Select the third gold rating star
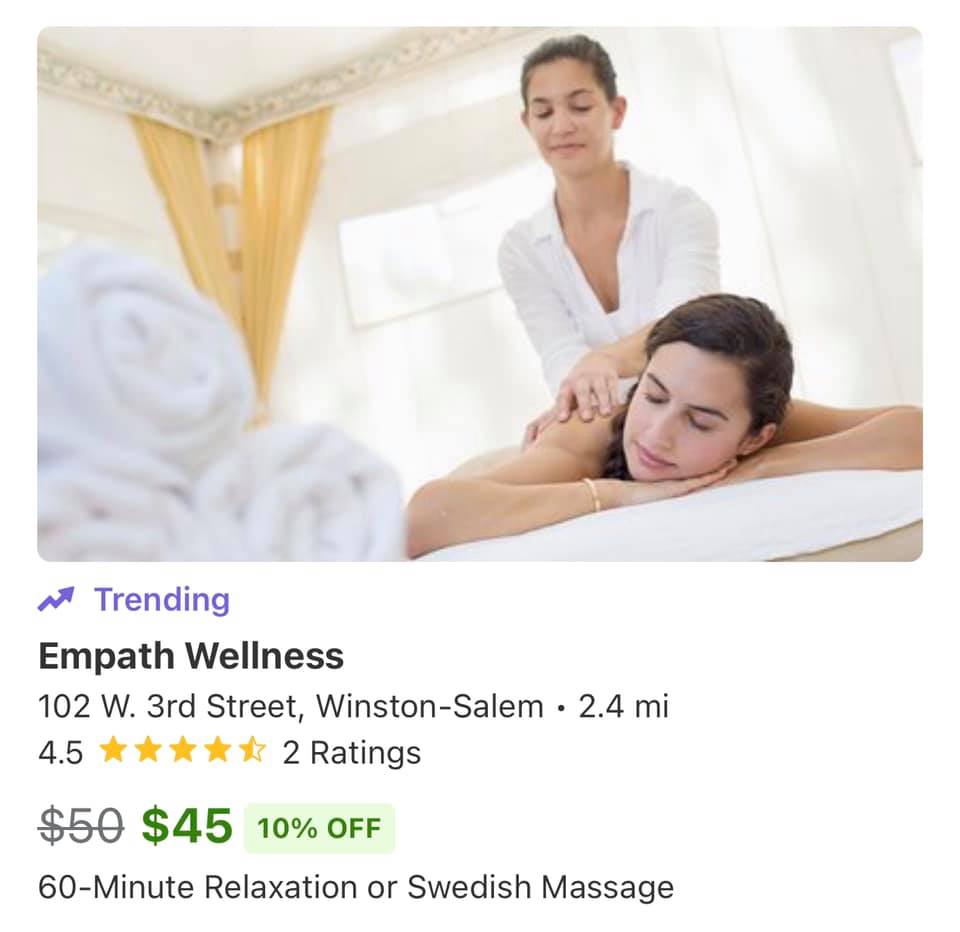Screen dimensions: 960x932 pos(182,750)
